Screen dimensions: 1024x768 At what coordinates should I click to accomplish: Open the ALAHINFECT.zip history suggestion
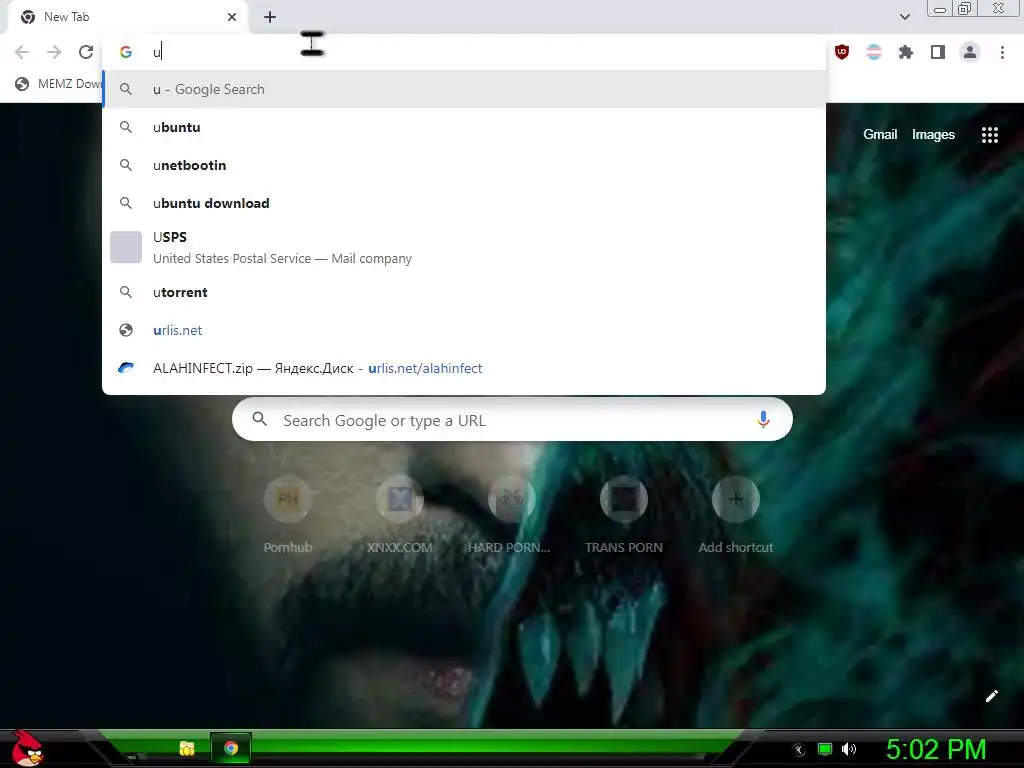click(x=464, y=368)
